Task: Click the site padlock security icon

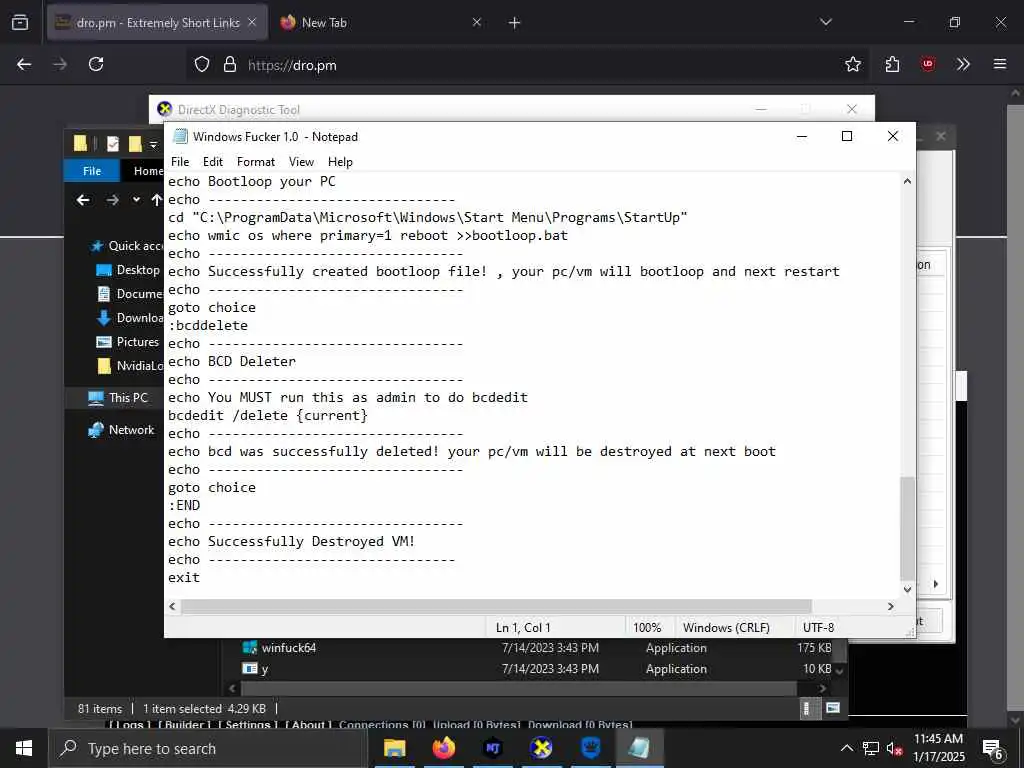Action: tap(229, 64)
